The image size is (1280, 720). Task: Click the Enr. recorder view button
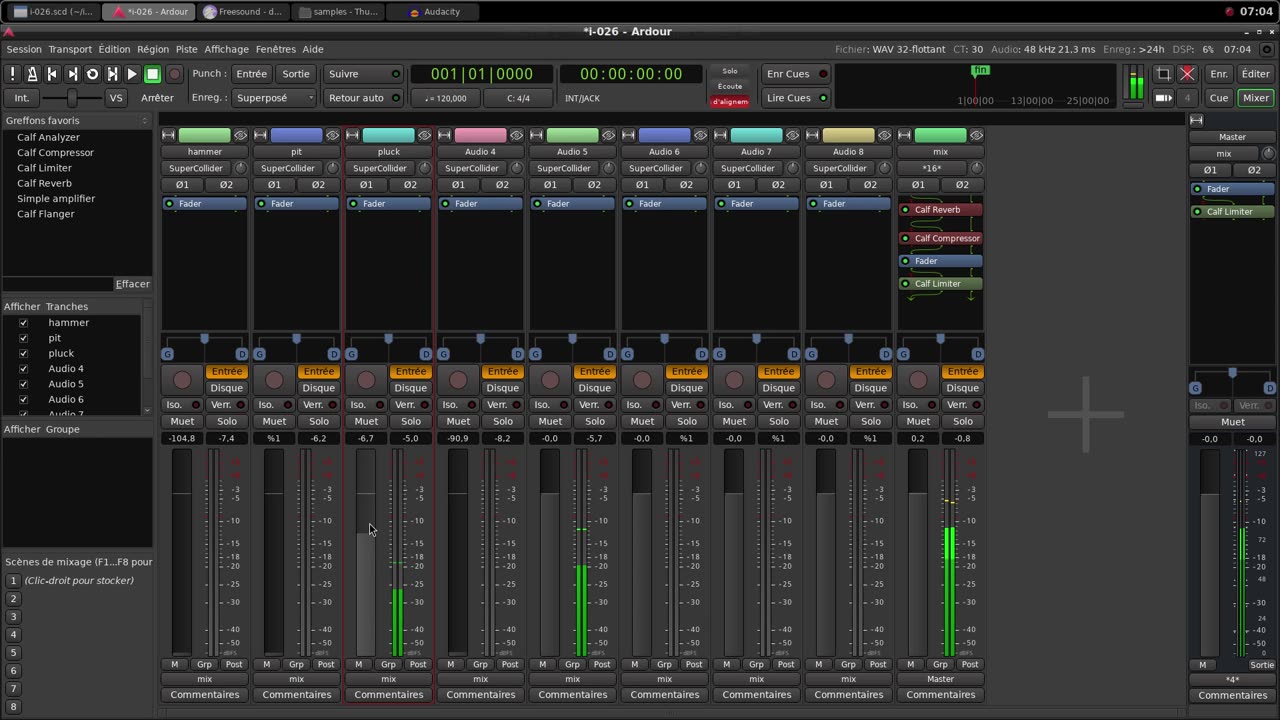1219,74
